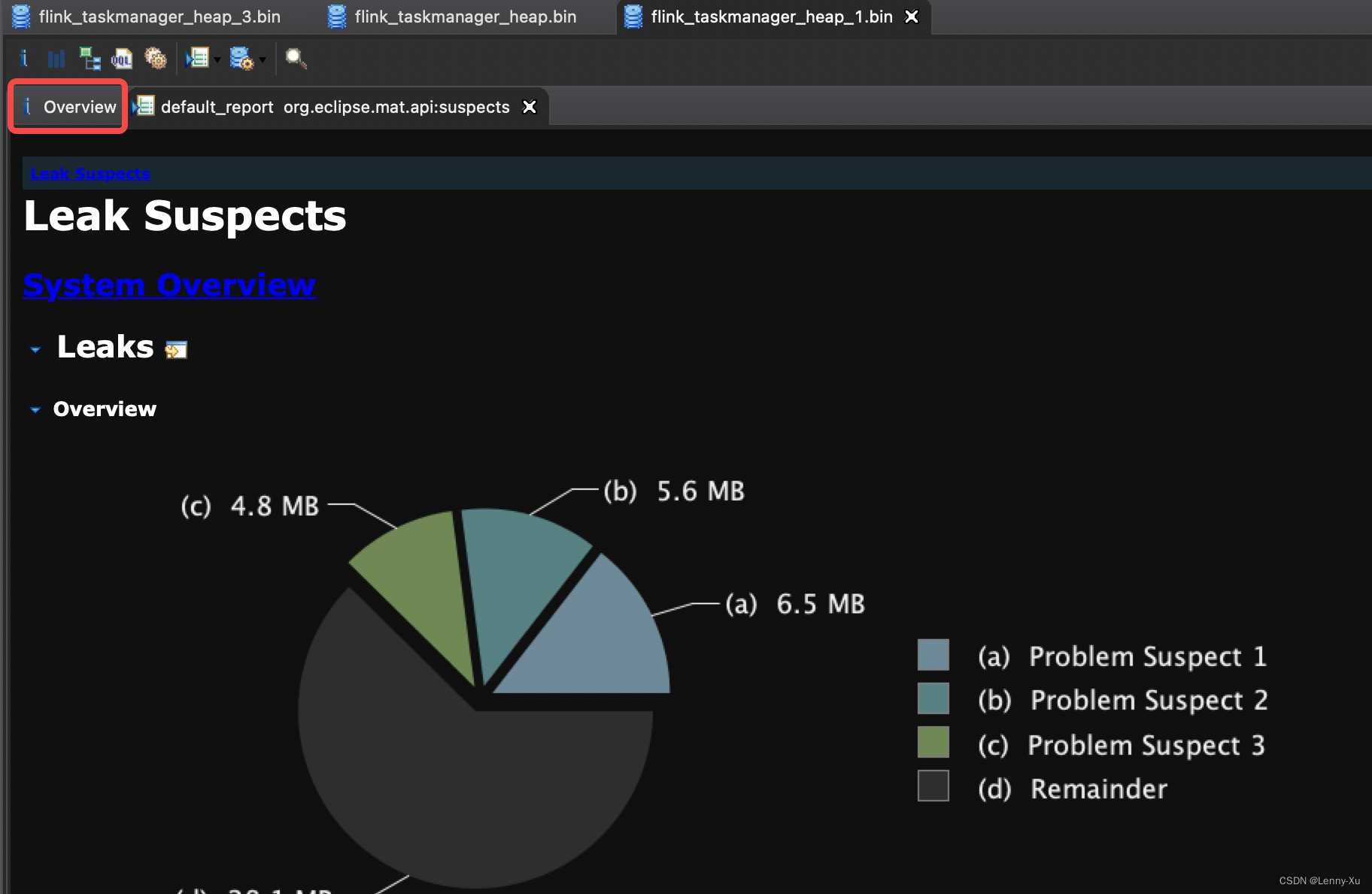Click the '(c) Problem Suspect 3' legend text

click(x=1122, y=746)
